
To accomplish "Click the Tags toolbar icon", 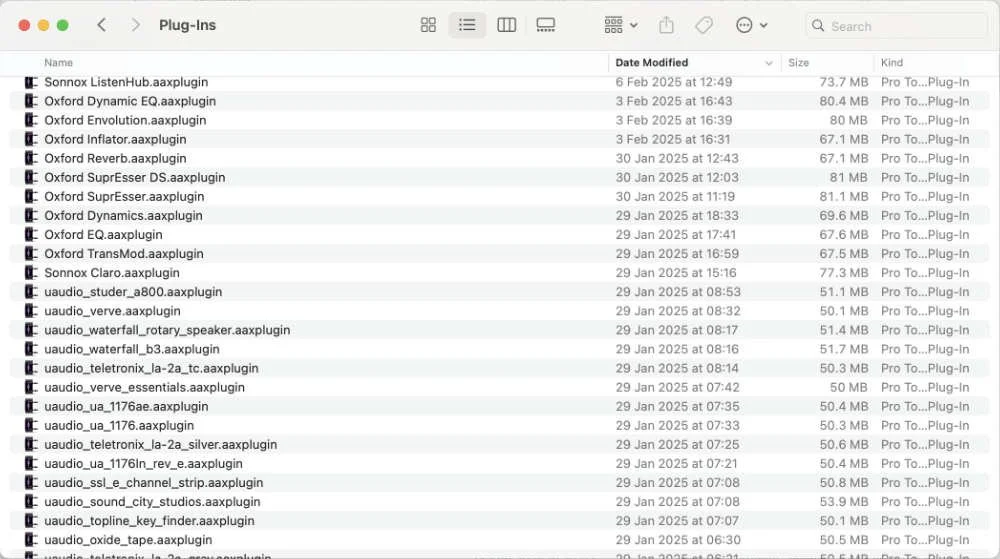I will pos(704,25).
